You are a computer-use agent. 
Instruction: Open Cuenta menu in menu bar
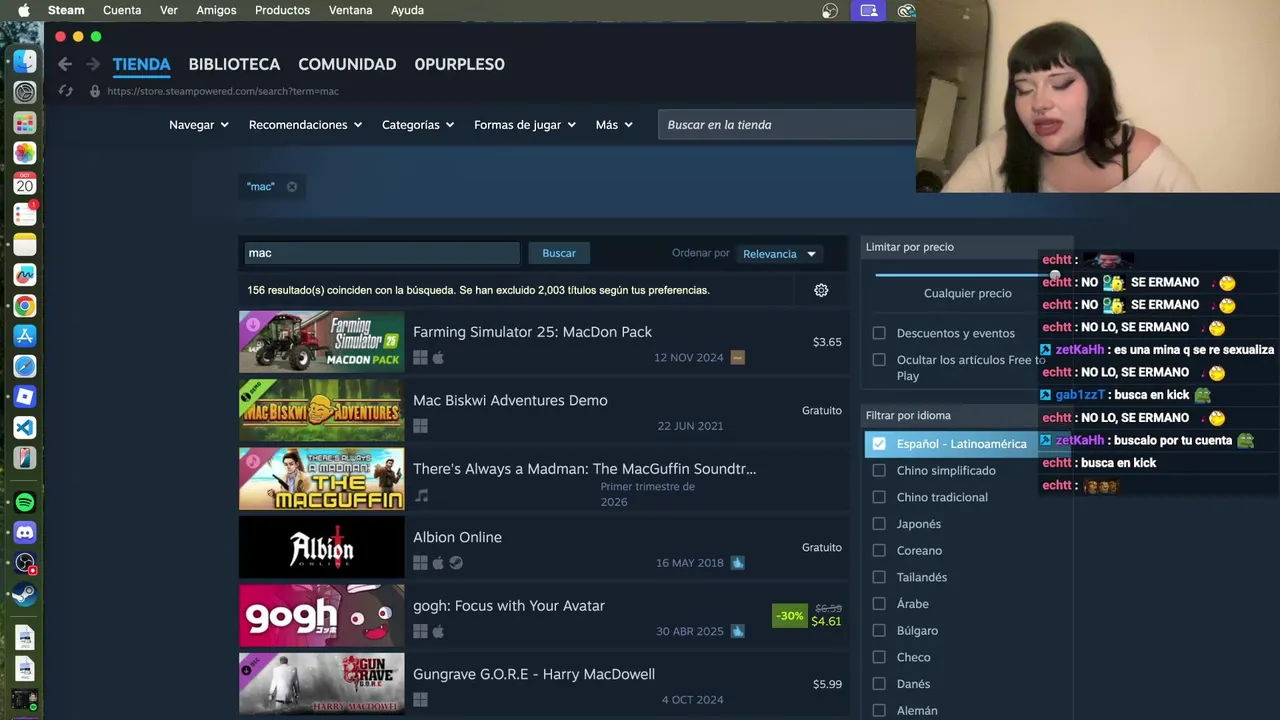[x=122, y=10]
